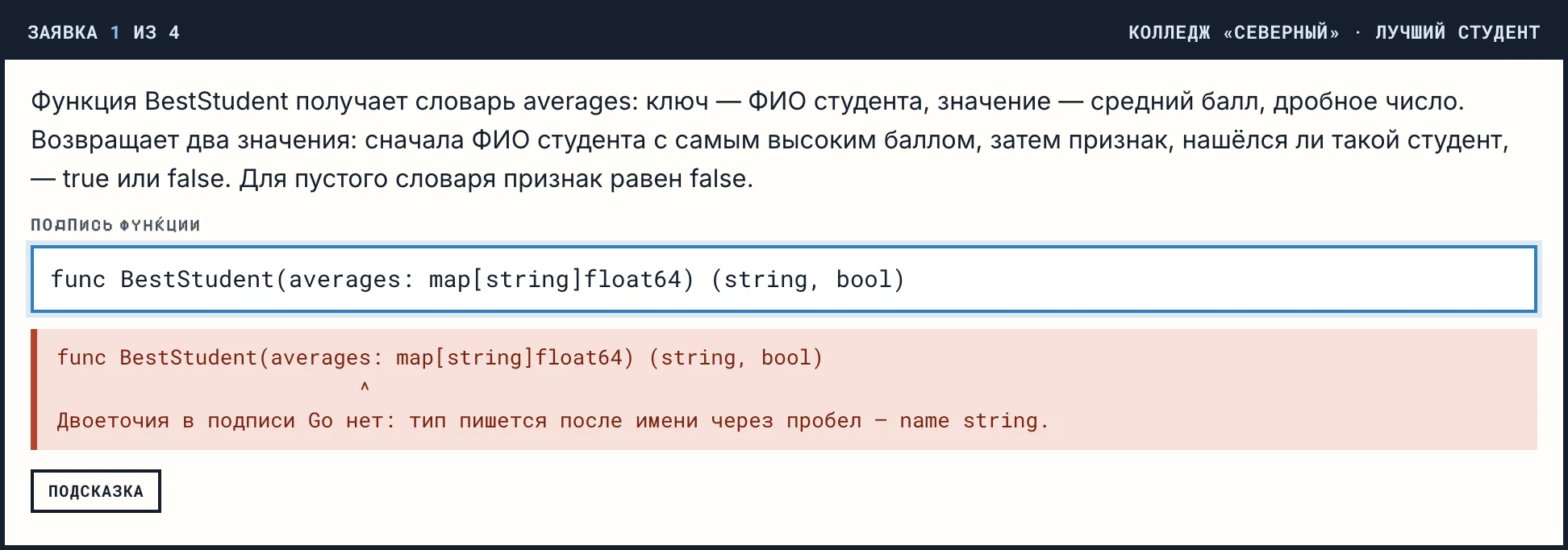Viewport: 1568px width, 550px height.
Task: Place cursor on 'bool)' inside the input
Action: pos(870,279)
